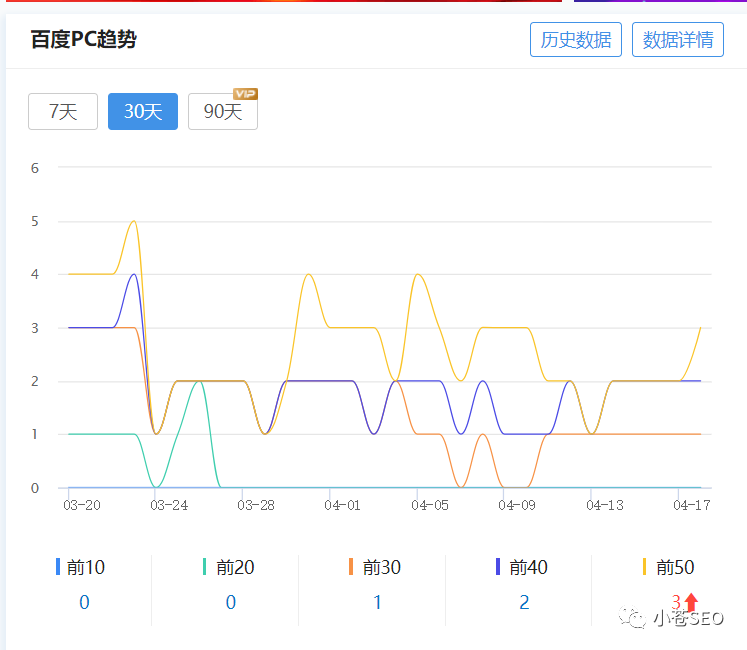Toggle the 前30 legend series
This screenshot has width=747, height=650.
(381, 567)
